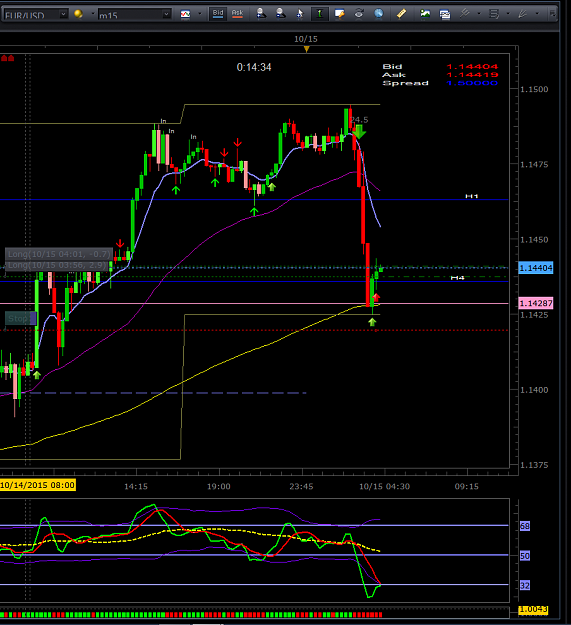This screenshot has width=571, height=625.
Task: Click the 10/14/2015 08:00 yellow date label
Action: click(38, 485)
